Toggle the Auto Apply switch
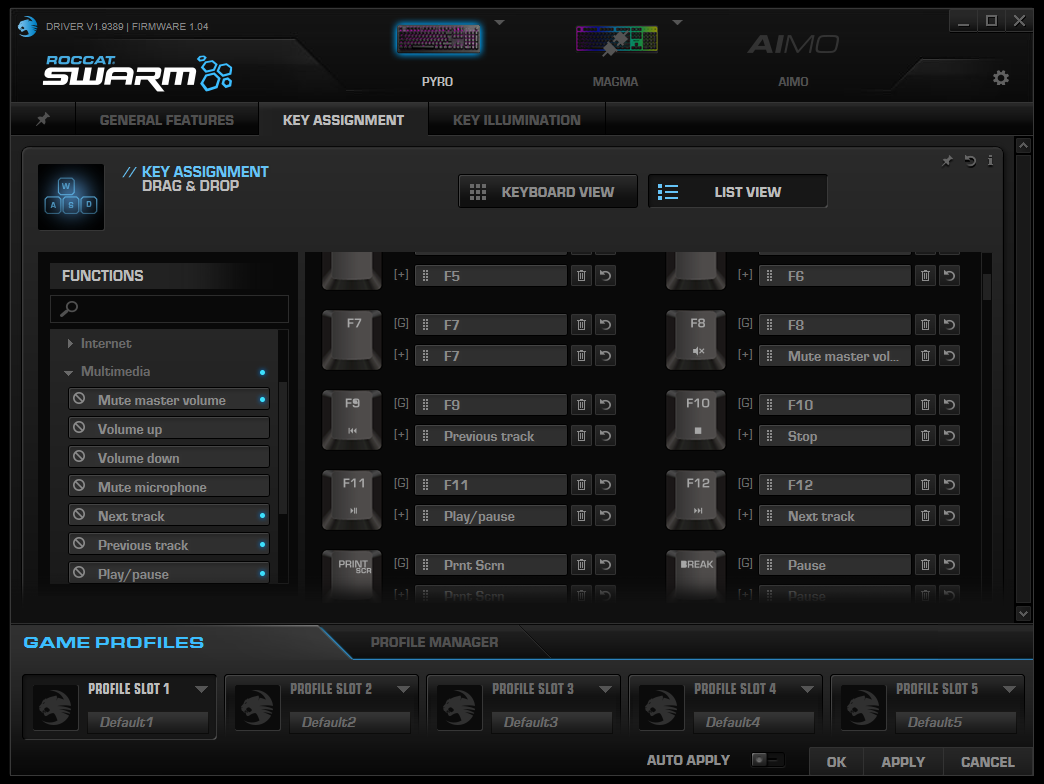This screenshot has width=1044, height=784. coord(768,759)
